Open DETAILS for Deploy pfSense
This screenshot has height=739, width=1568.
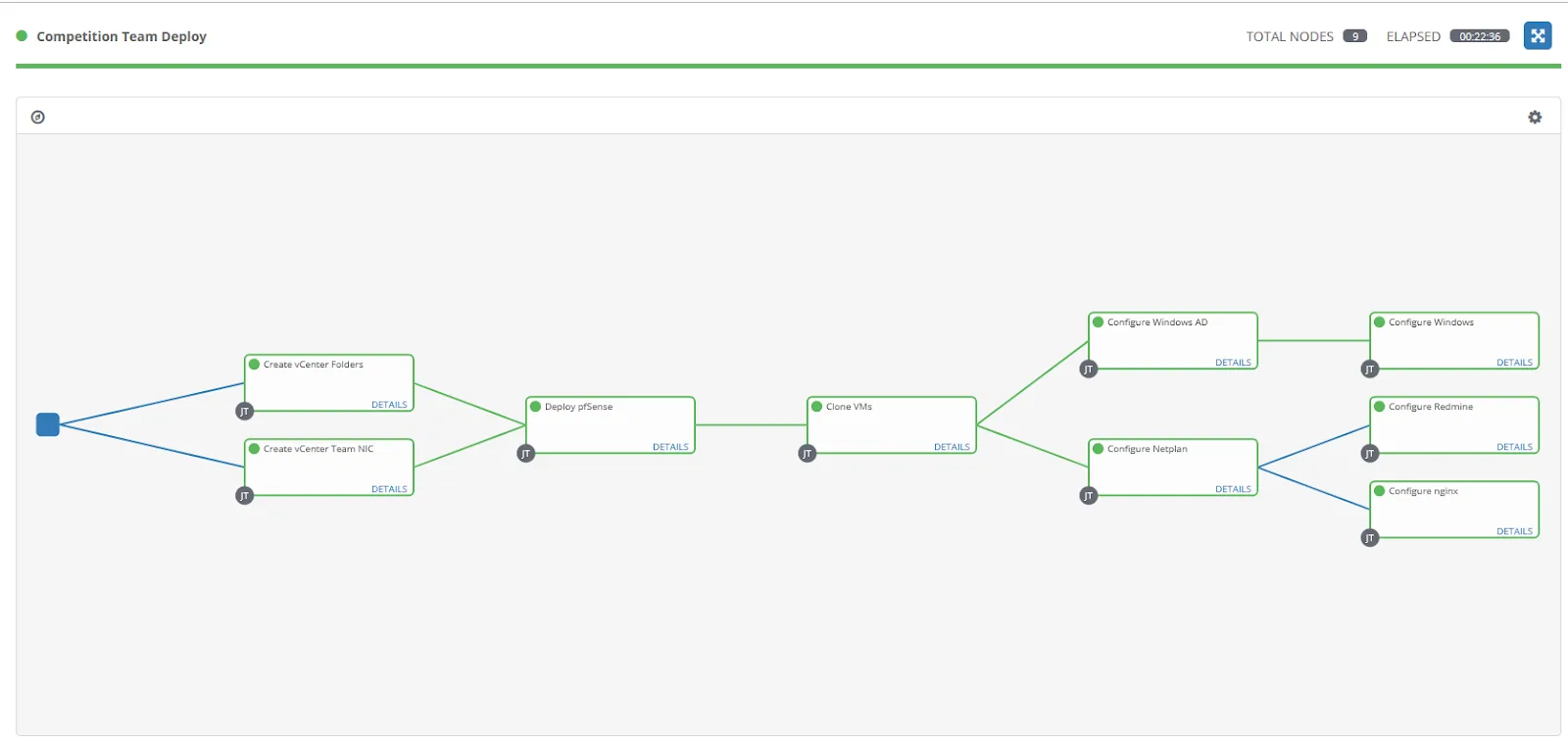(x=670, y=446)
